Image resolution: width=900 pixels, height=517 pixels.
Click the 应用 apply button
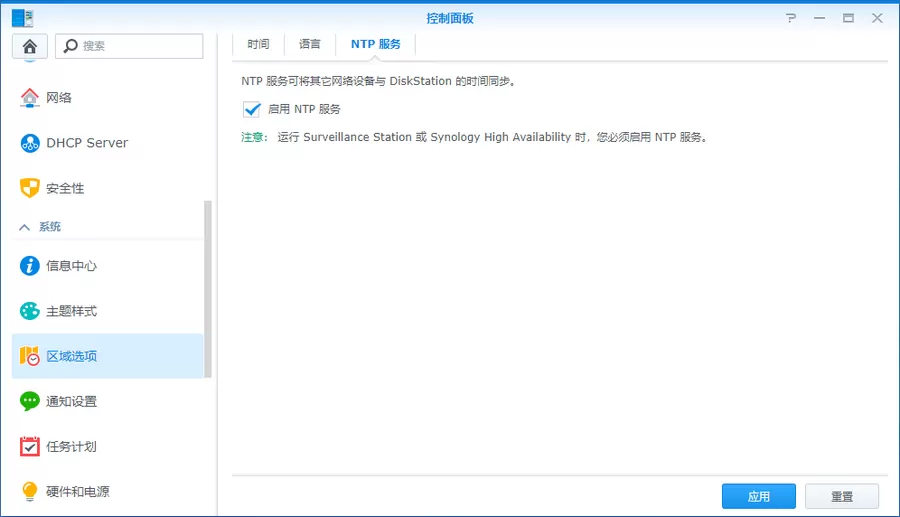(x=759, y=496)
